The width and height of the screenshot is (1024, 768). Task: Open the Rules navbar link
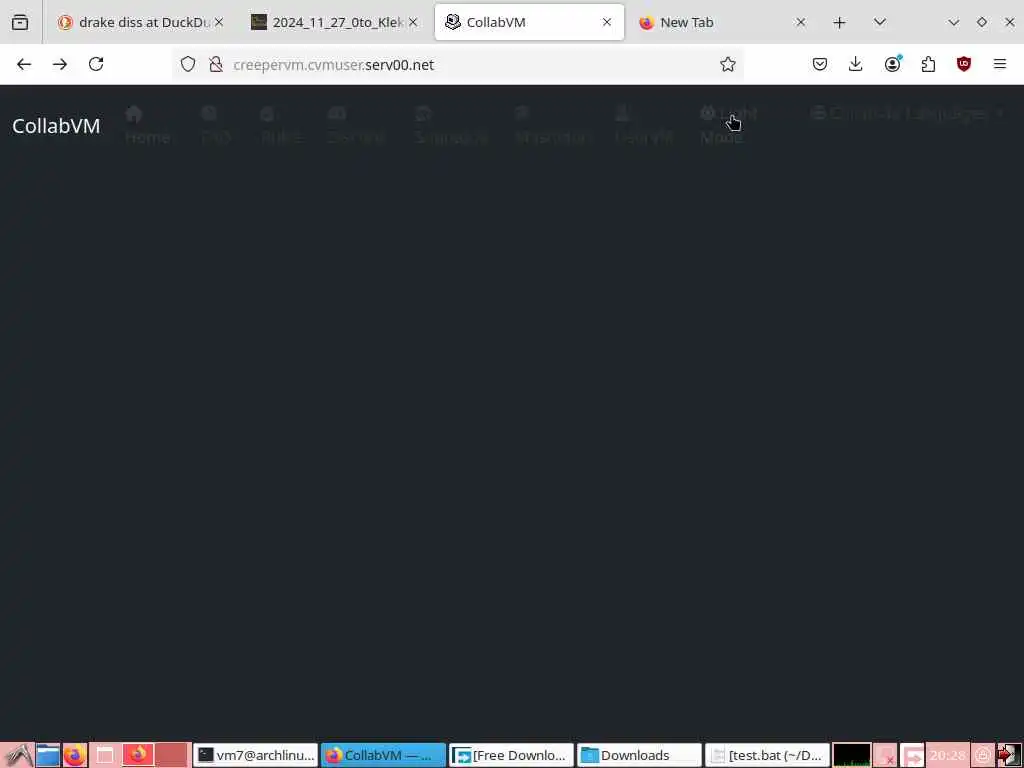point(281,125)
